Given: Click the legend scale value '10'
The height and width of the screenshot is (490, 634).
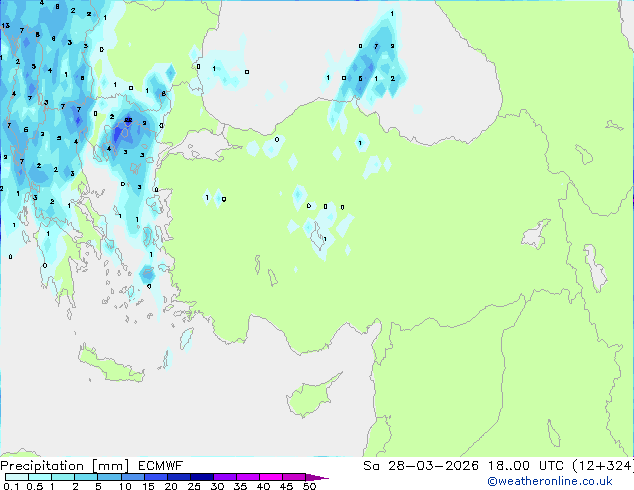Looking at the screenshot, I should pyautogui.click(x=125, y=486).
